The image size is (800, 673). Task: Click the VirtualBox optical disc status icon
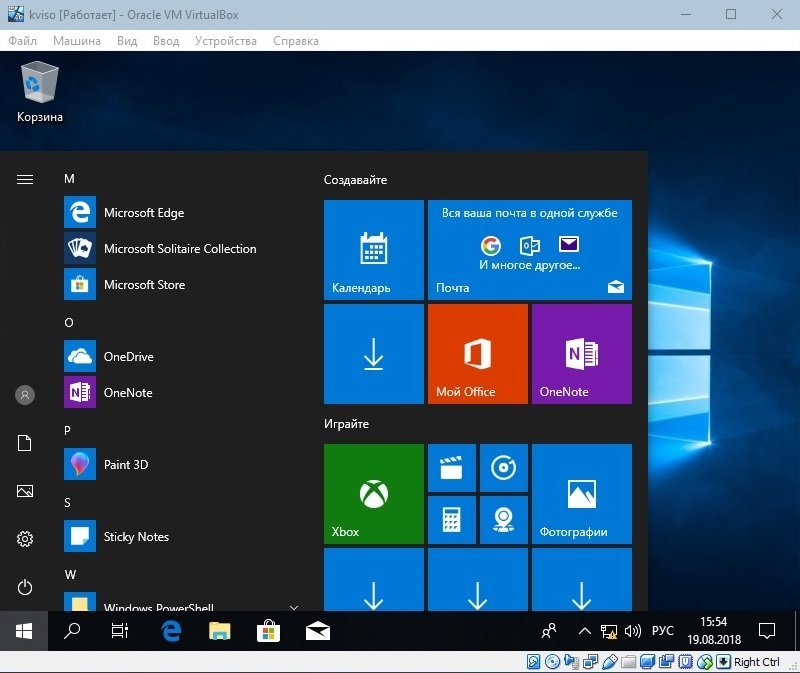[x=552, y=662]
